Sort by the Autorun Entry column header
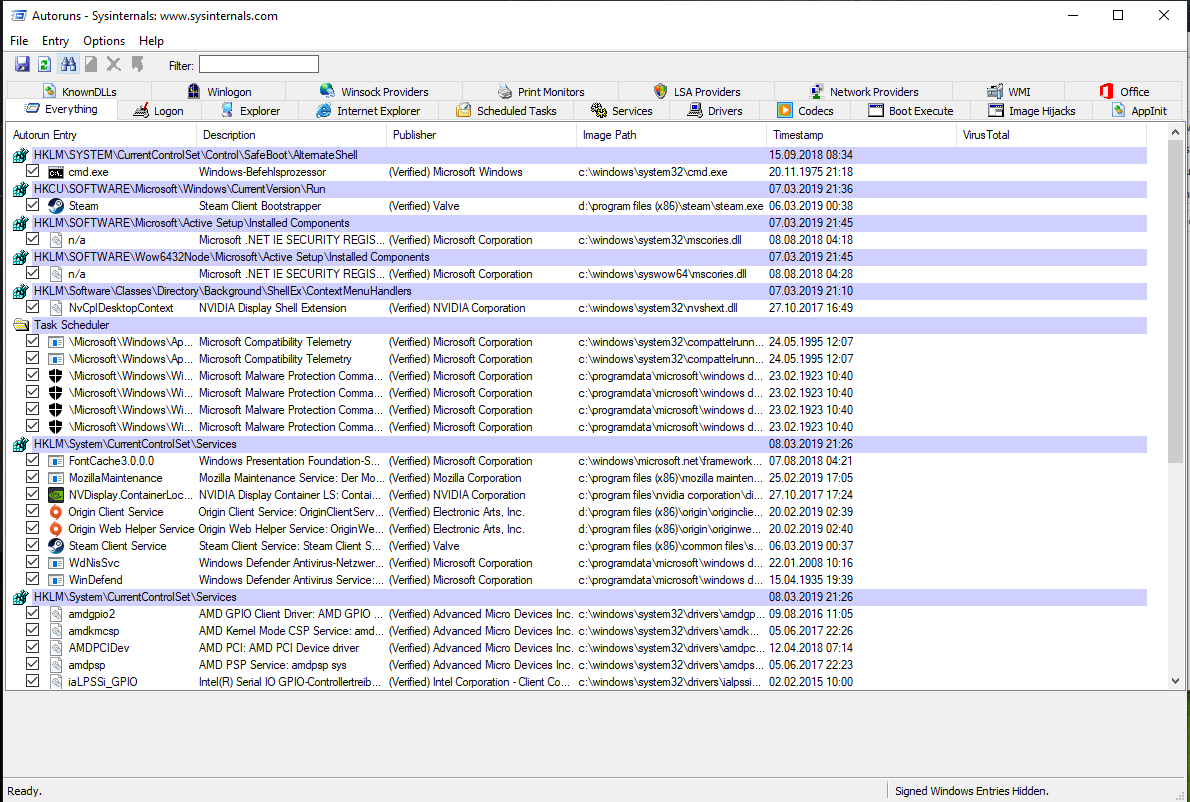Viewport: 1190px width, 802px height. point(102,135)
